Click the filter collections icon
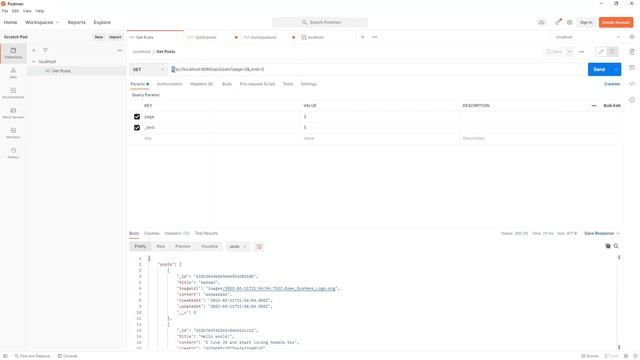Image resolution: width=640 pixels, height=360 pixels. click(45, 50)
